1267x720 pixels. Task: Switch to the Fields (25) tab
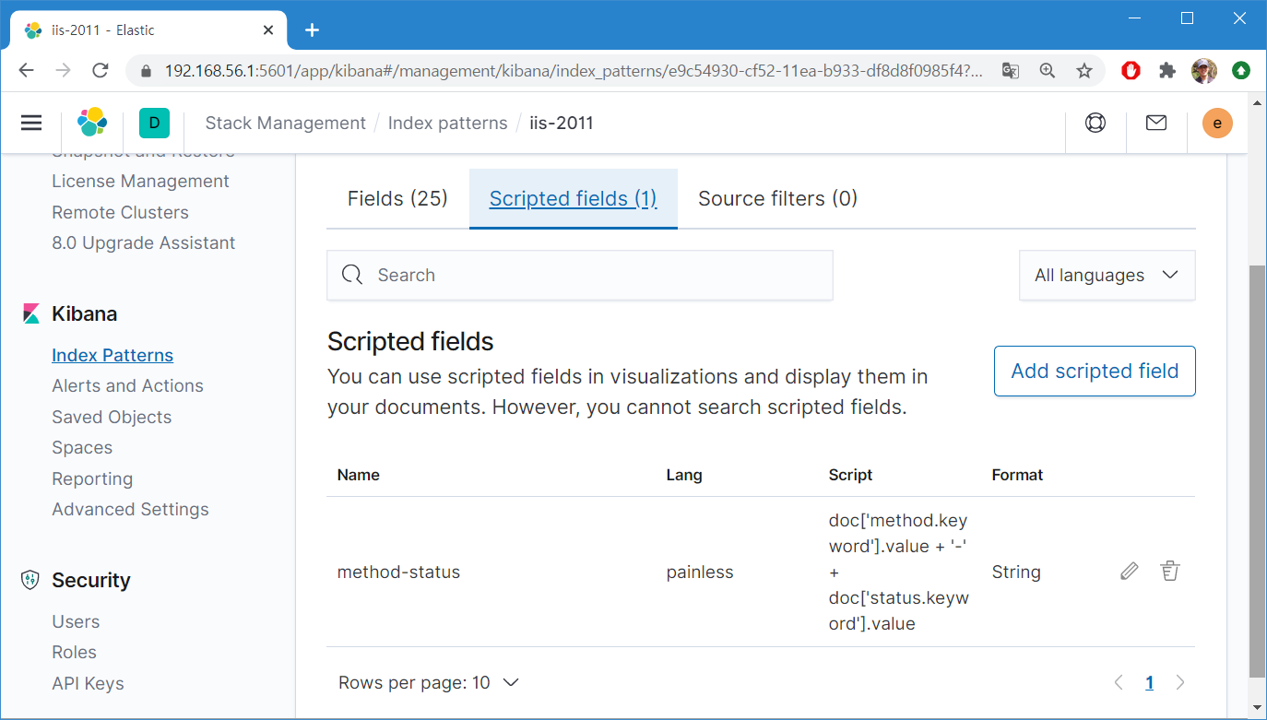tap(397, 198)
